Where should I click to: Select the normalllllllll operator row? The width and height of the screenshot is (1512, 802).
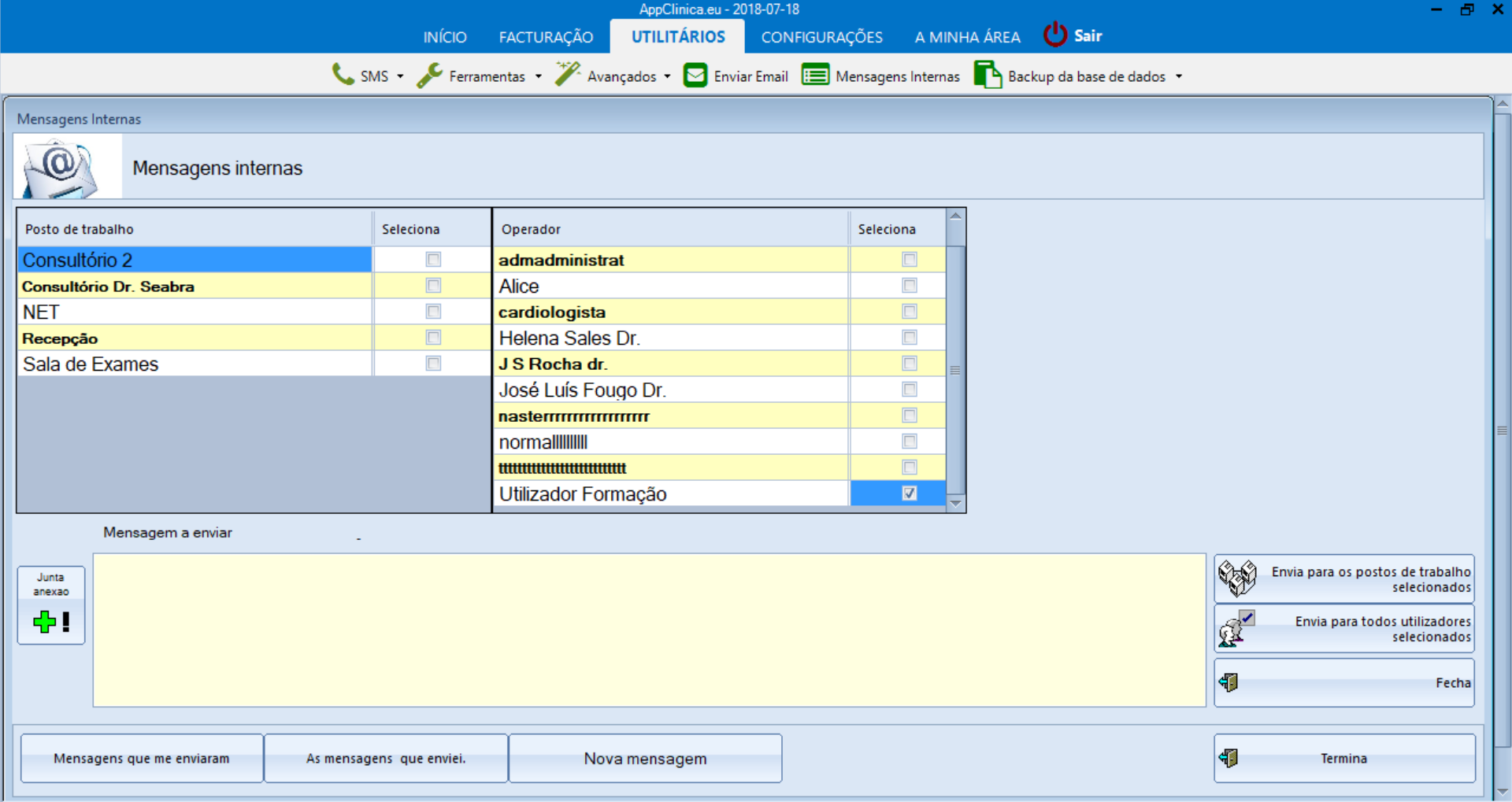pos(671,442)
